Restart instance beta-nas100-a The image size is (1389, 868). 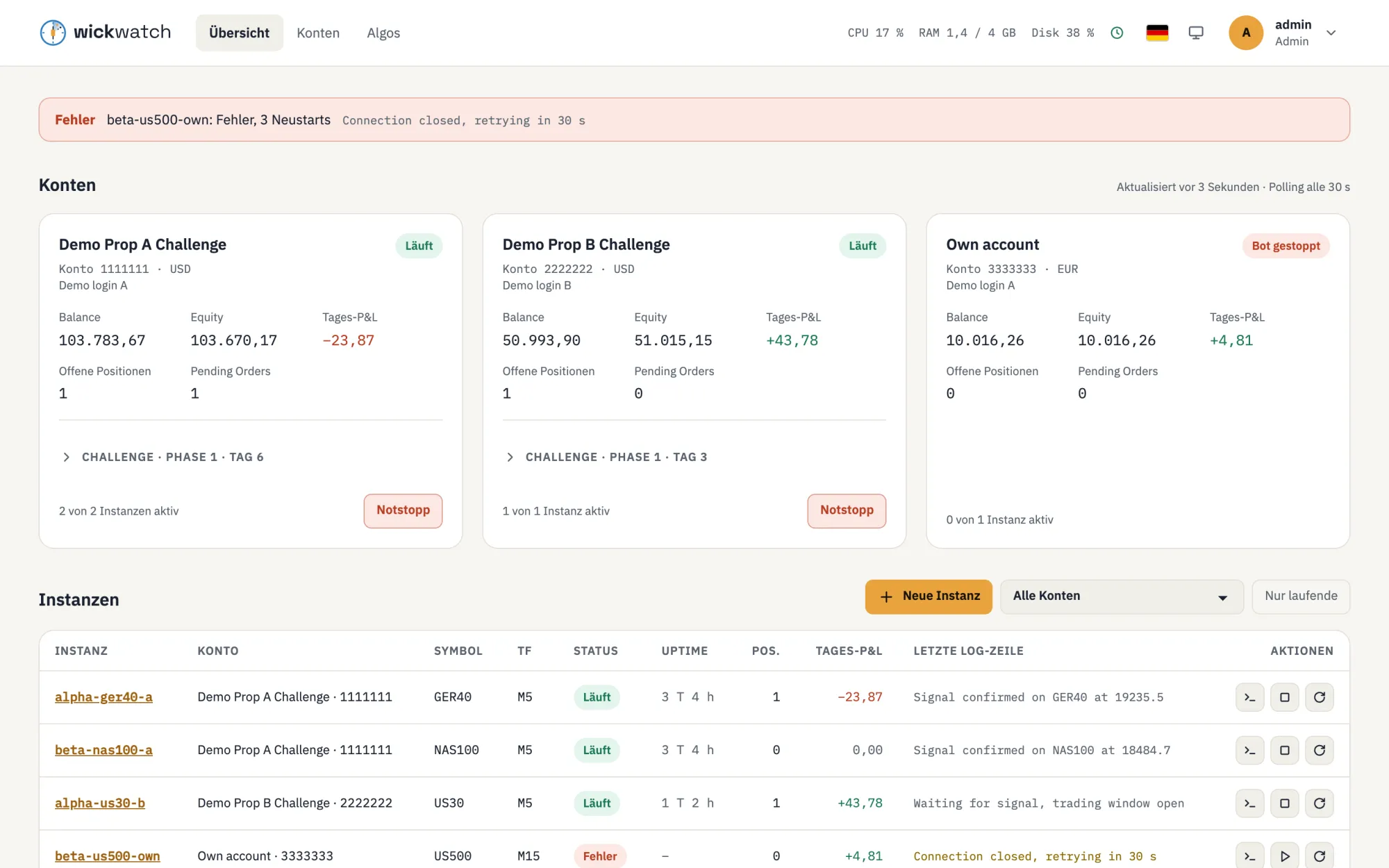tap(1319, 750)
